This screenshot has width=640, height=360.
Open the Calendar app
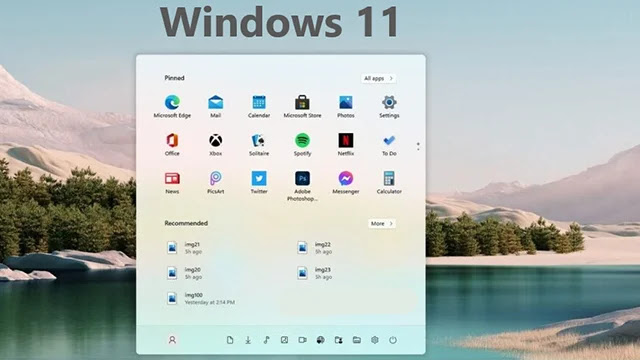[x=259, y=106]
